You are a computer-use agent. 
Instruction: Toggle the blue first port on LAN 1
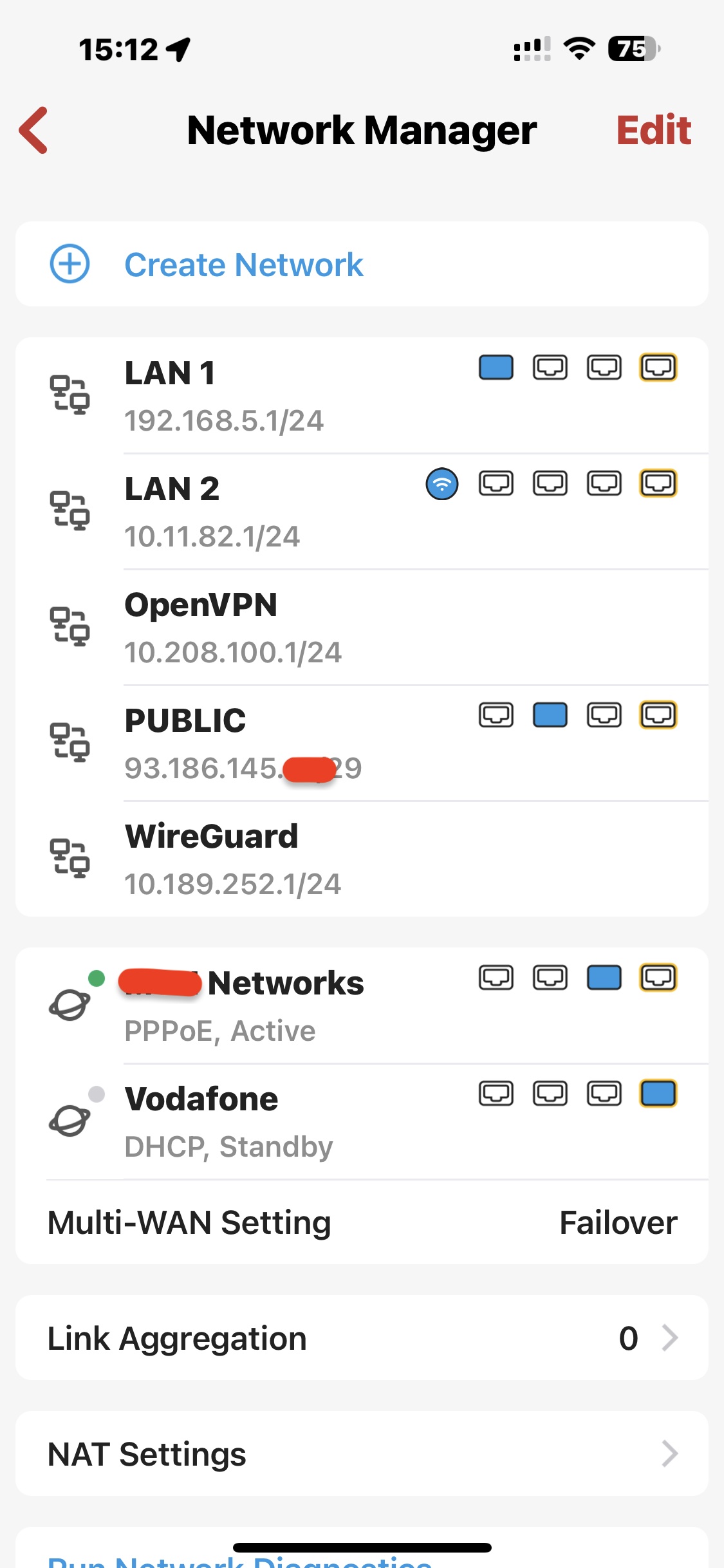tap(496, 368)
